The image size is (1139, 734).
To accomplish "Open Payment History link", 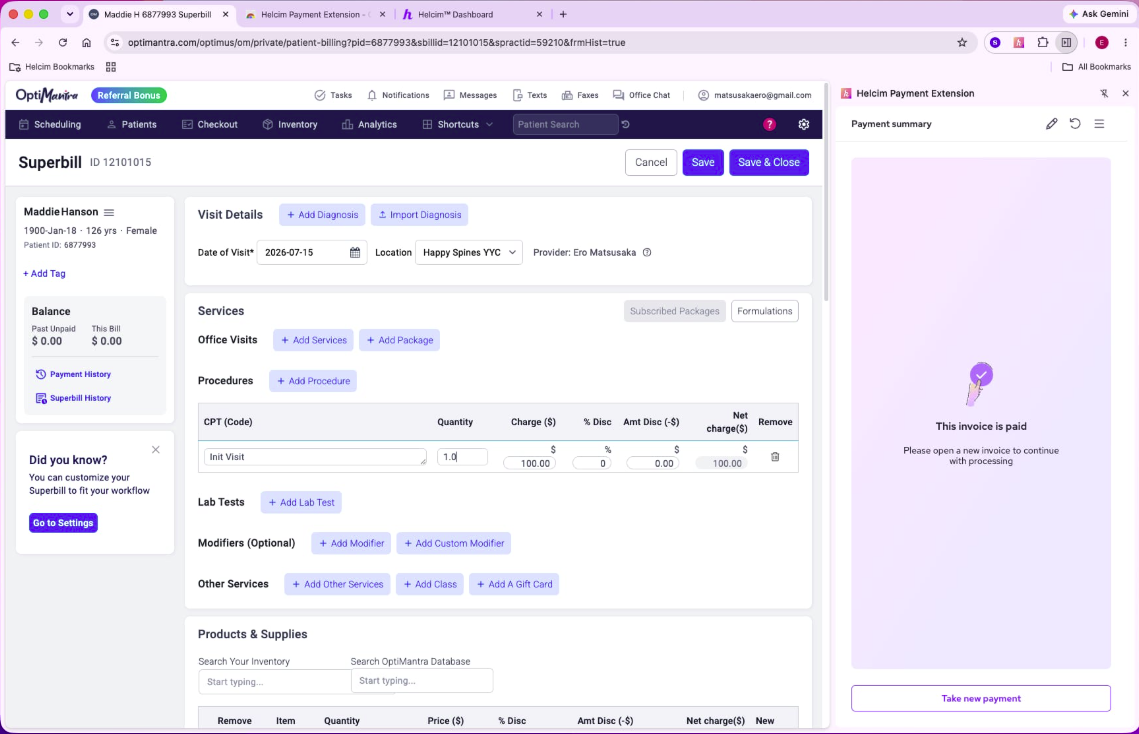I will coord(73,374).
